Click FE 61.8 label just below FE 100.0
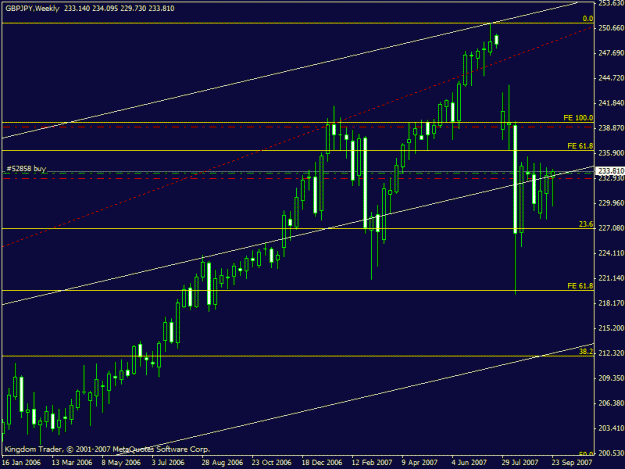This screenshot has height=469, width=625. pyautogui.click(x=580, y=146)
